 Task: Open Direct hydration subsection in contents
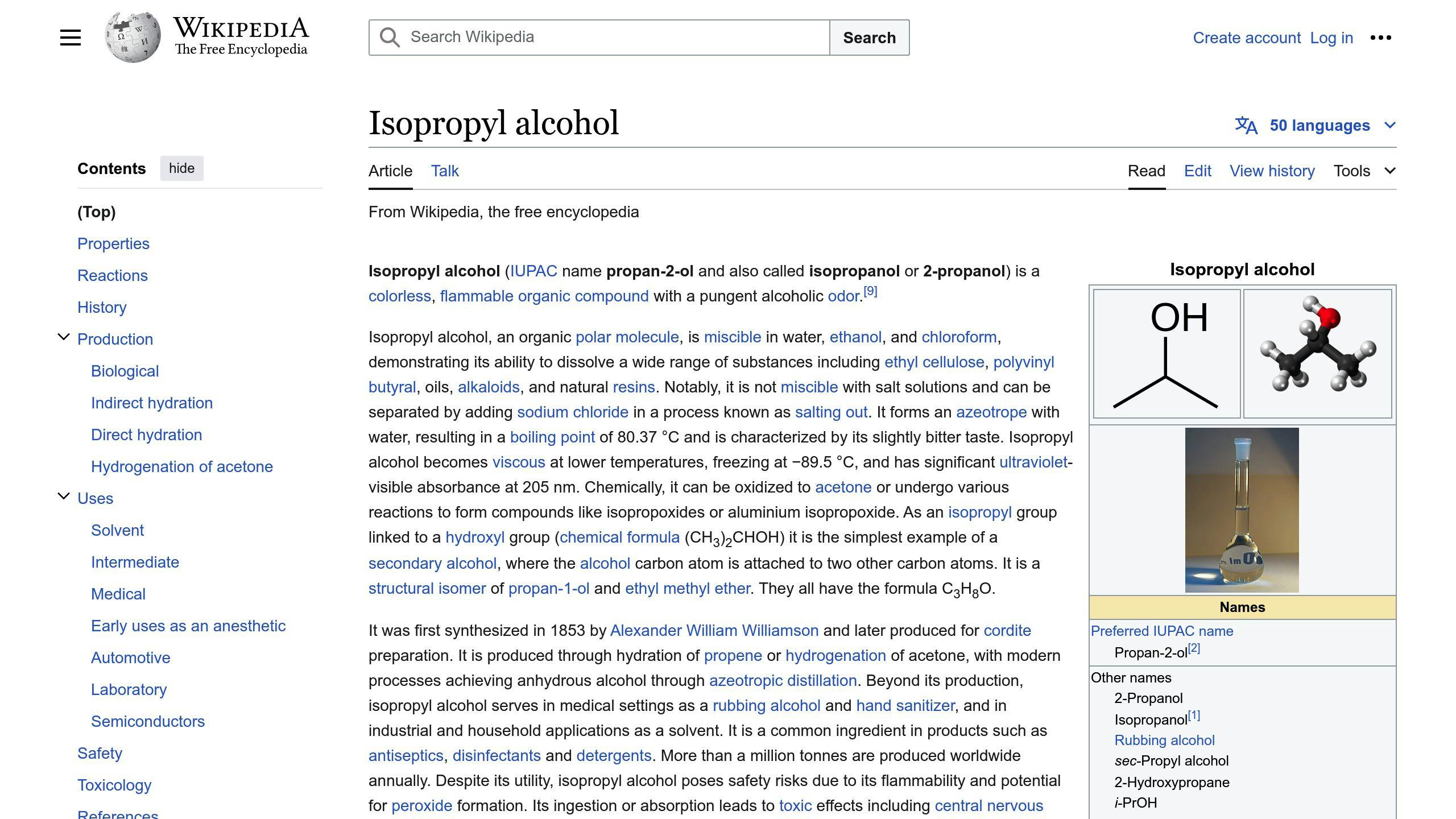click(x=147, y=435)
